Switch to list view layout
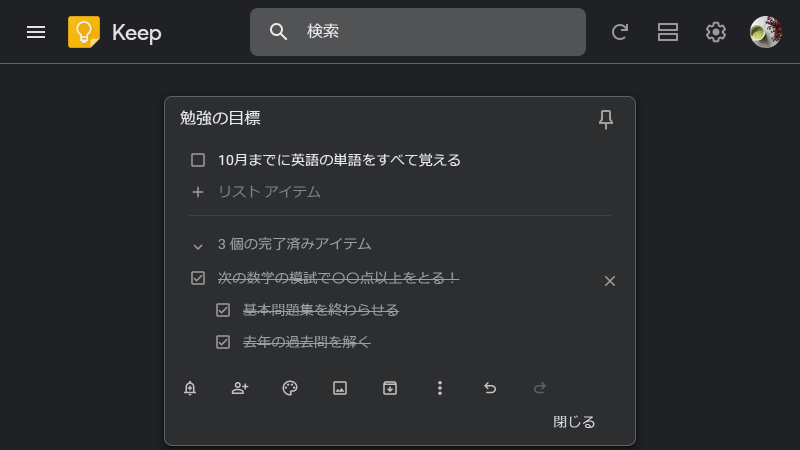The height and width of the screenshot is (450, 800). click(x=667, y=32)
